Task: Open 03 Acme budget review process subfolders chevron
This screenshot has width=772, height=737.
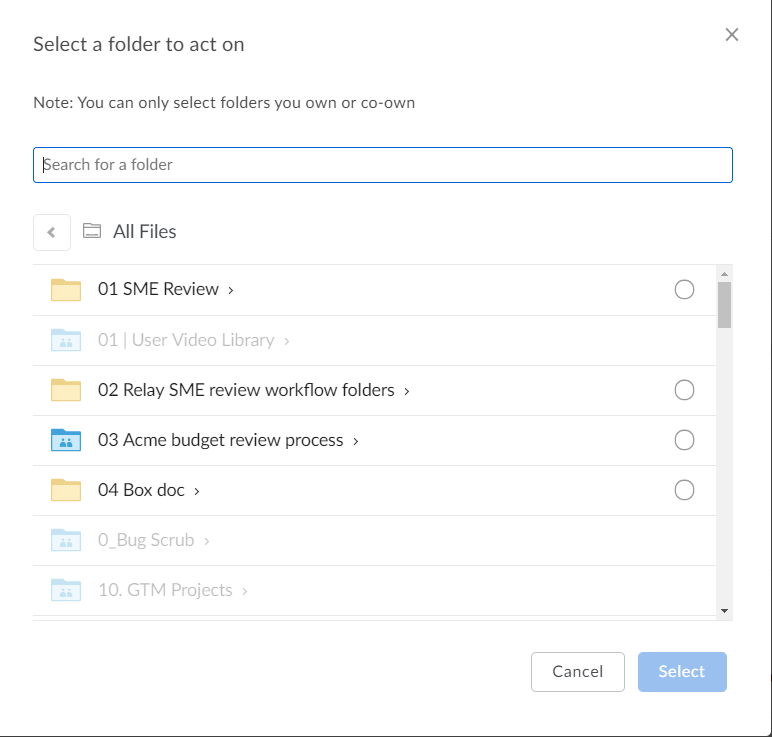Action: click(x=355, y=442)
